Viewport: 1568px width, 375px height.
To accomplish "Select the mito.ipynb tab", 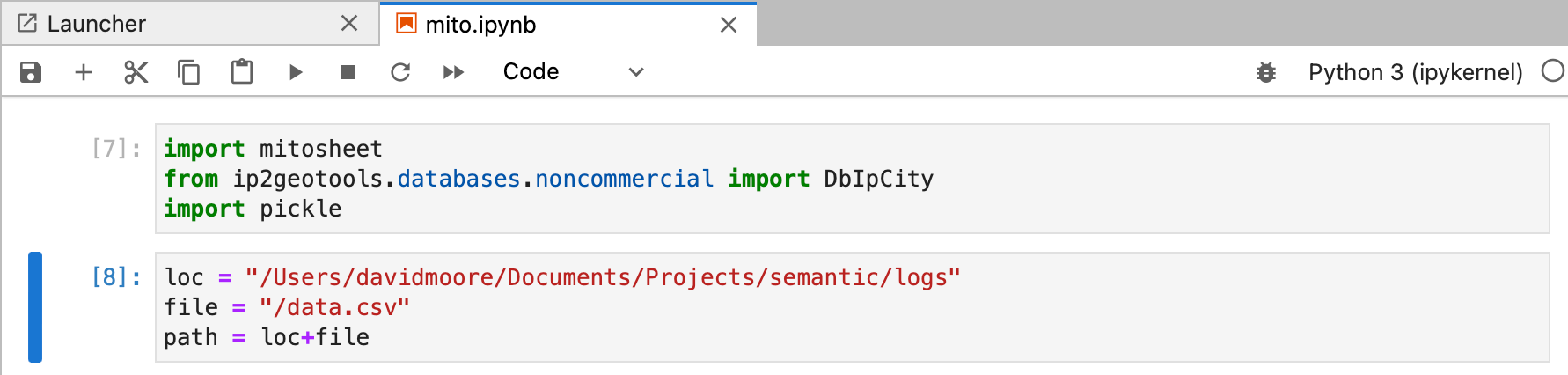I will click(x=480, y=25).
